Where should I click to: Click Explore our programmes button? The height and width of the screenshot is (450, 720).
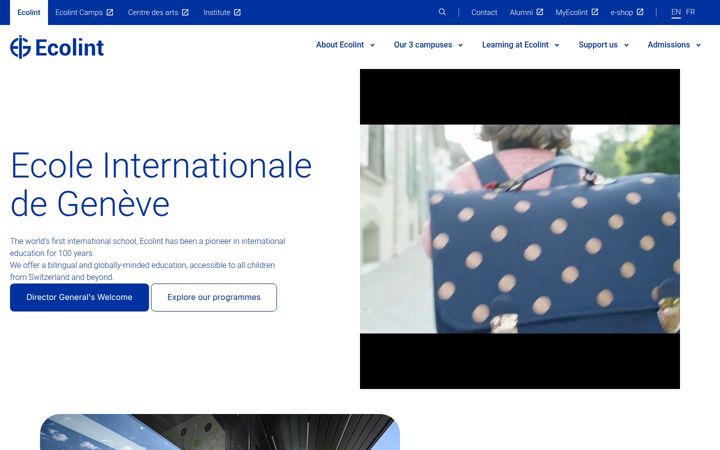click(x=214, y=297)
